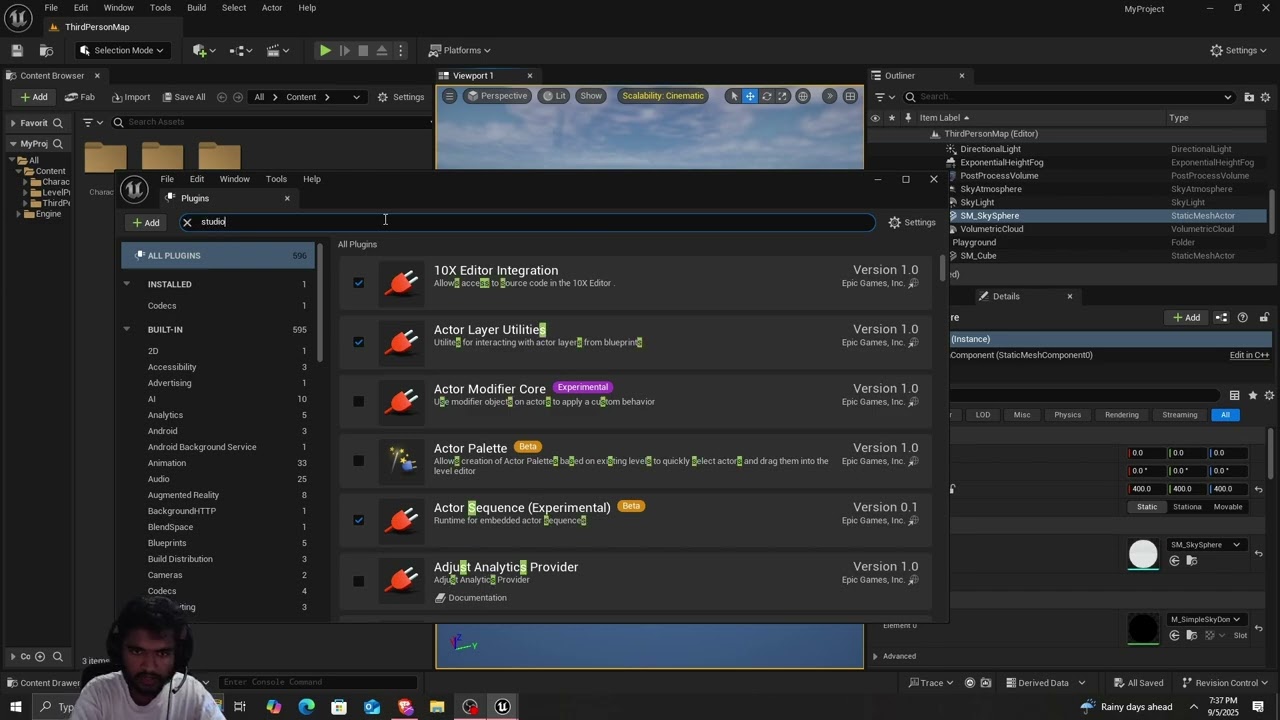Set mobility to Static
This screenshot has height=720, width=1280.
pos(1147,507)
